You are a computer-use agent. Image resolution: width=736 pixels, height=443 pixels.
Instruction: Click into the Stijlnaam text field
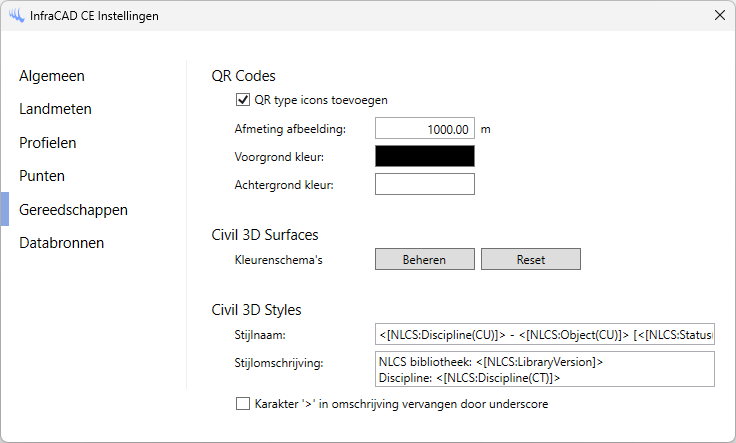point(545,334)
